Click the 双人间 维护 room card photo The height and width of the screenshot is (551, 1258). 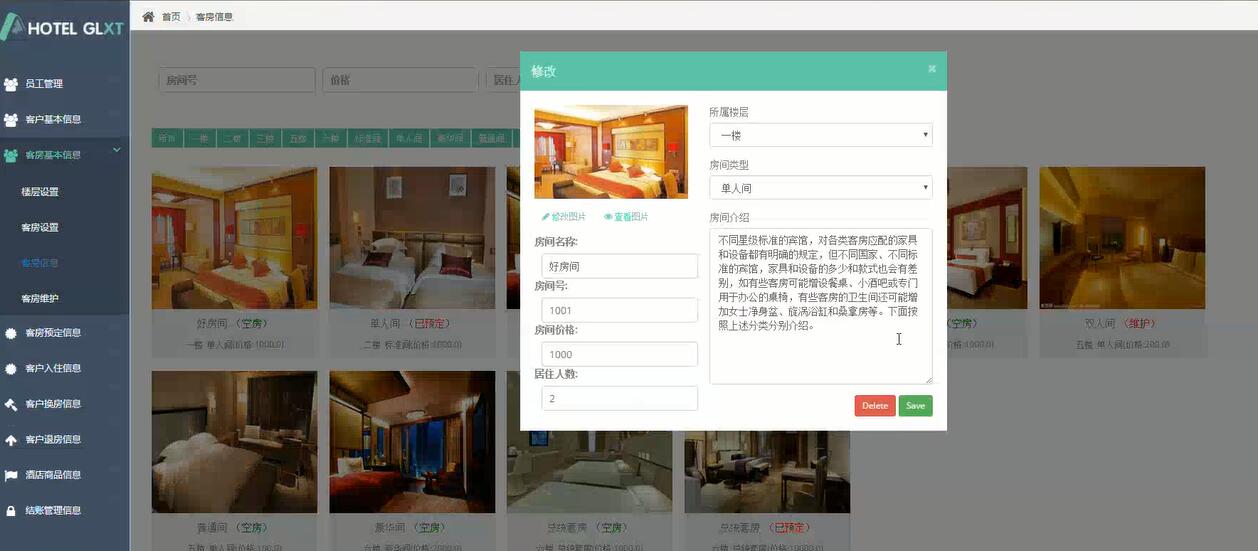click(1122, 238)
